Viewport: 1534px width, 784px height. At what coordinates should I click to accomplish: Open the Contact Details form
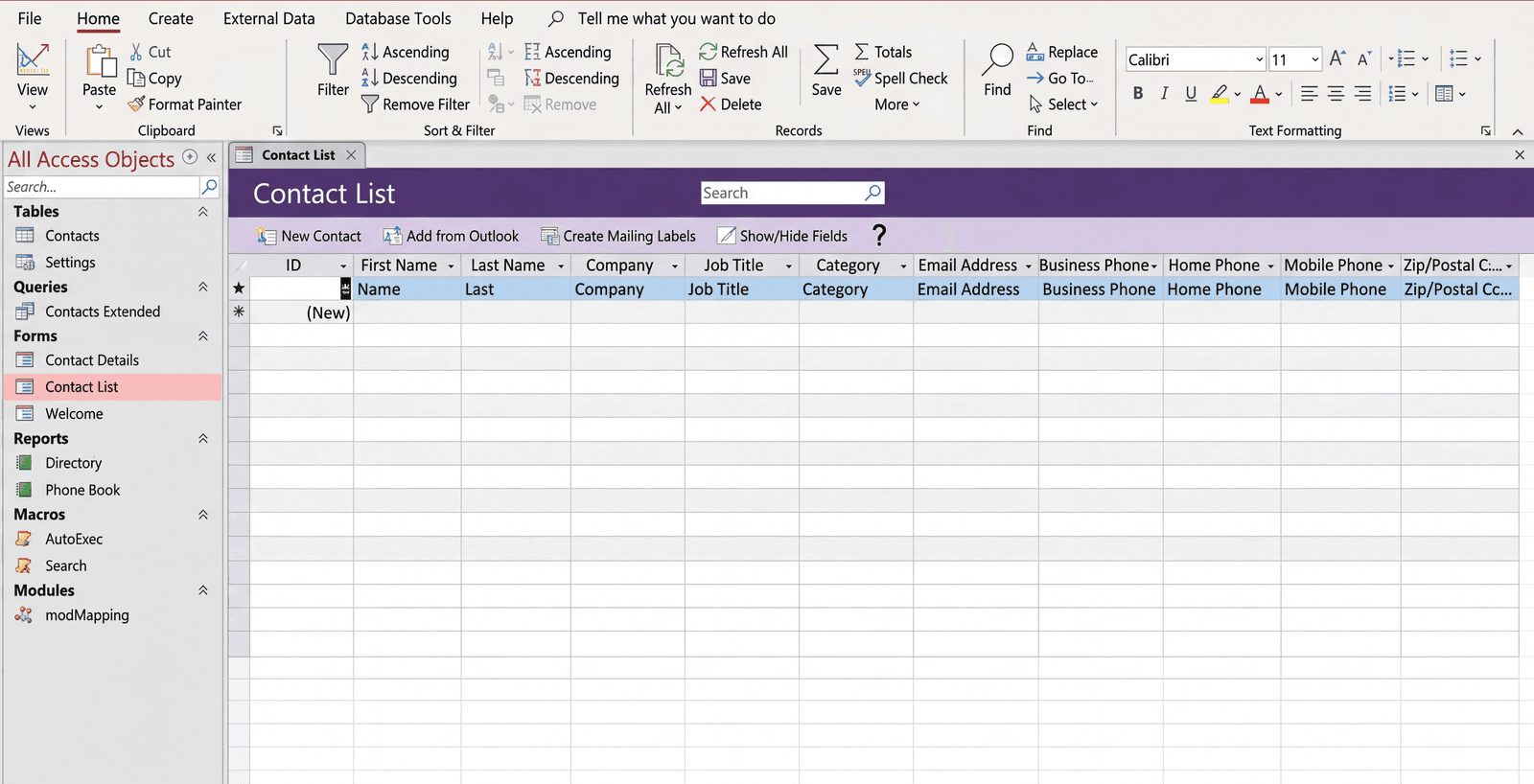pyautogui.click(x=92, y=360)
